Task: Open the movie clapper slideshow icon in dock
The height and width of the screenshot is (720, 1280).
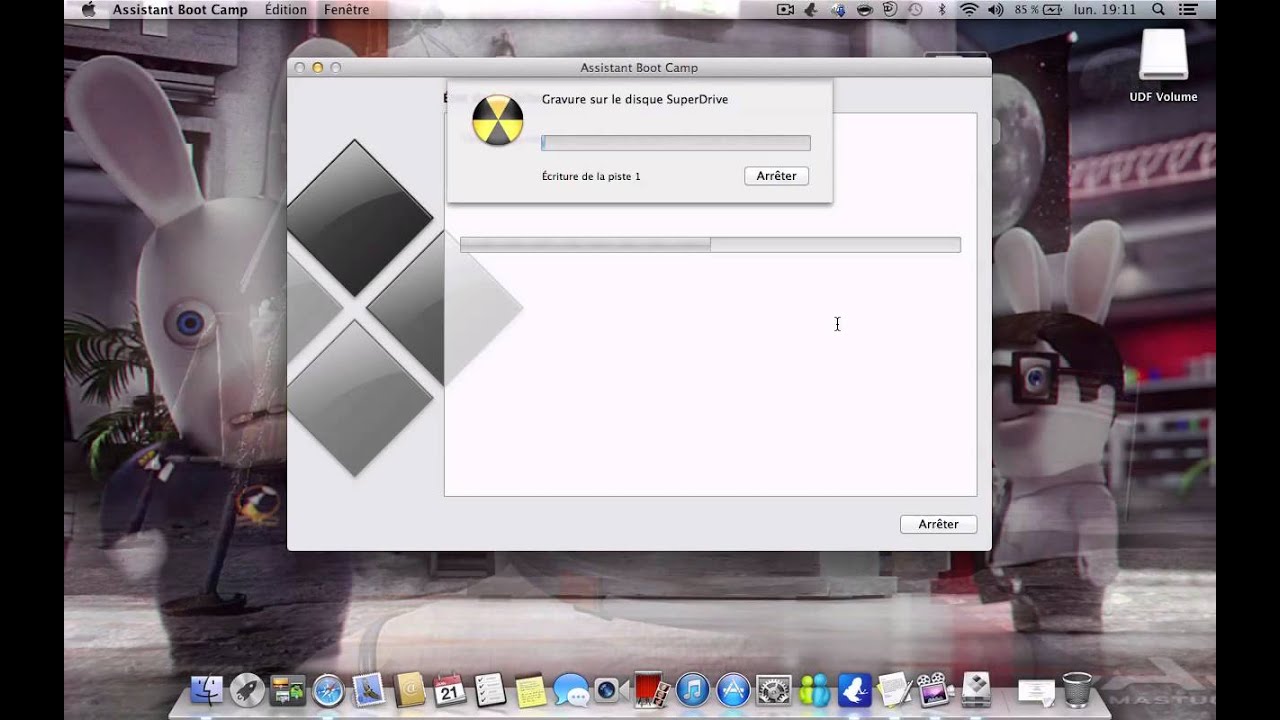Action: coord(933,690)
